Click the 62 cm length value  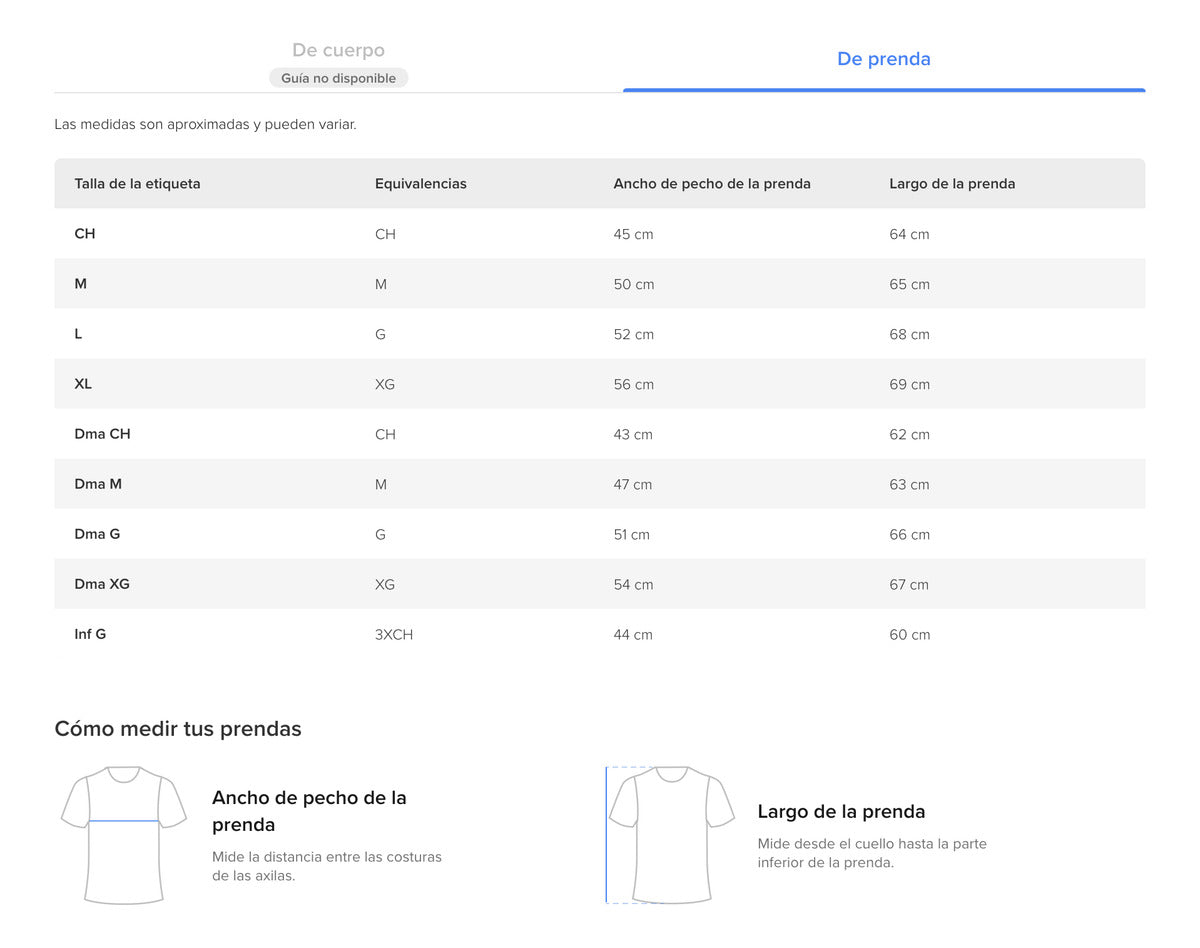909,434
